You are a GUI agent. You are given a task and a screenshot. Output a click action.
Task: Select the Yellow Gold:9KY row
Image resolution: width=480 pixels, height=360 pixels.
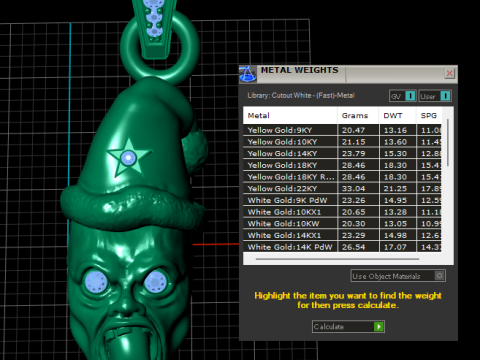(342, 130)
